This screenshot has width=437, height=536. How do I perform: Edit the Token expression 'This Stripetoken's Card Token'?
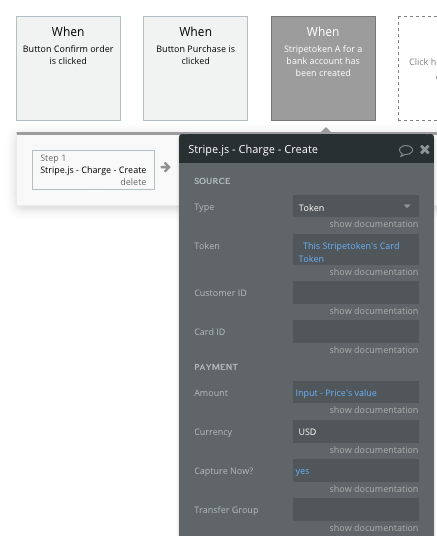[356, 250]
